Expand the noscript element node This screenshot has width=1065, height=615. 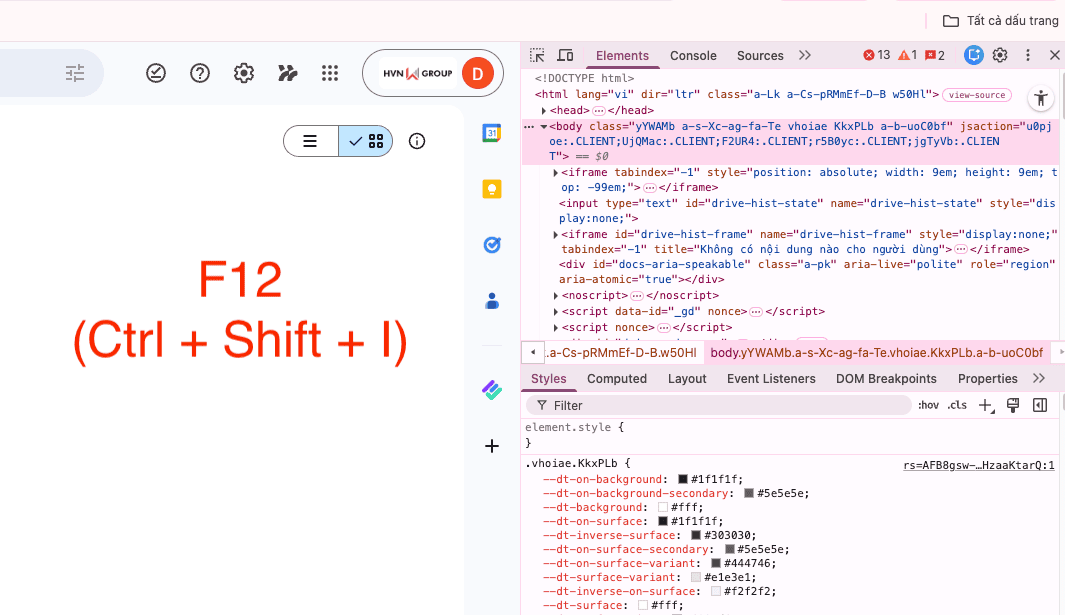click(x=556, y=296)
